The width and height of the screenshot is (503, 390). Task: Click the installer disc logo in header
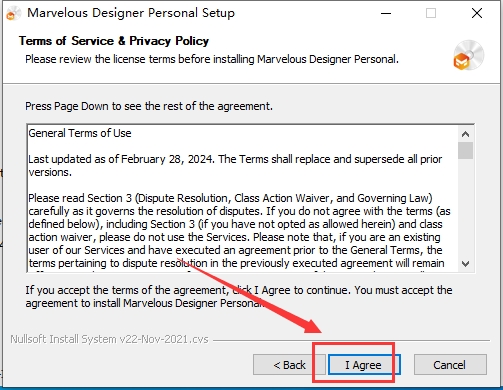pyautogui.click(x=469, y=55)
